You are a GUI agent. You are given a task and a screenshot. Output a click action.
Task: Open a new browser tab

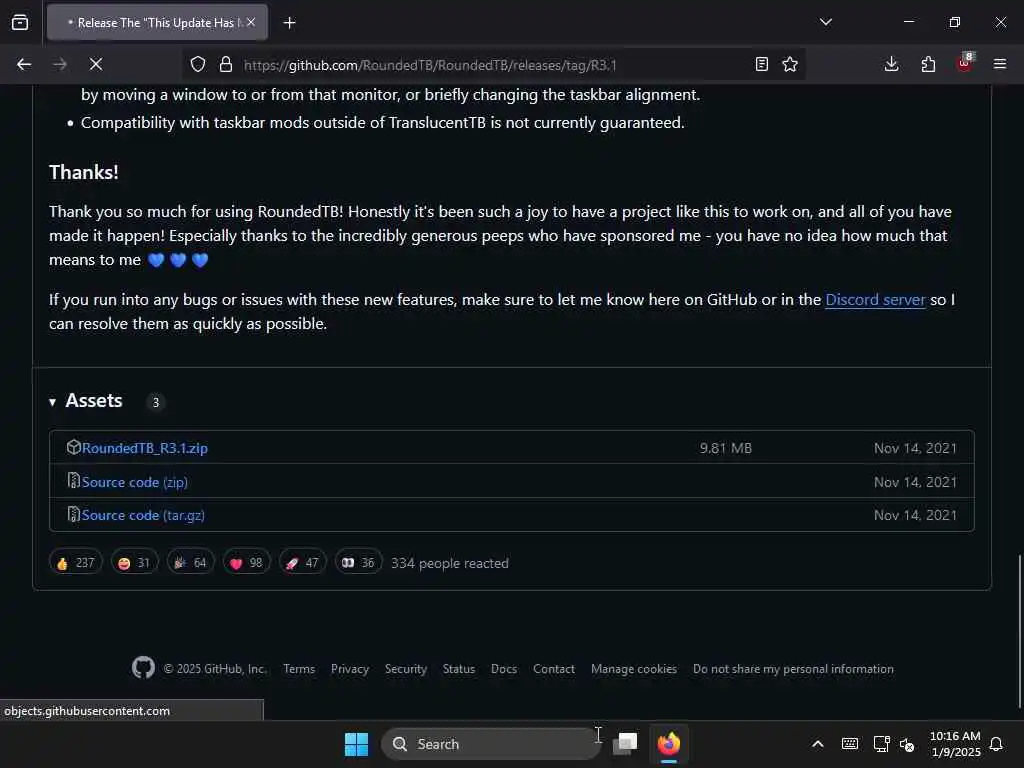point(289,23)
